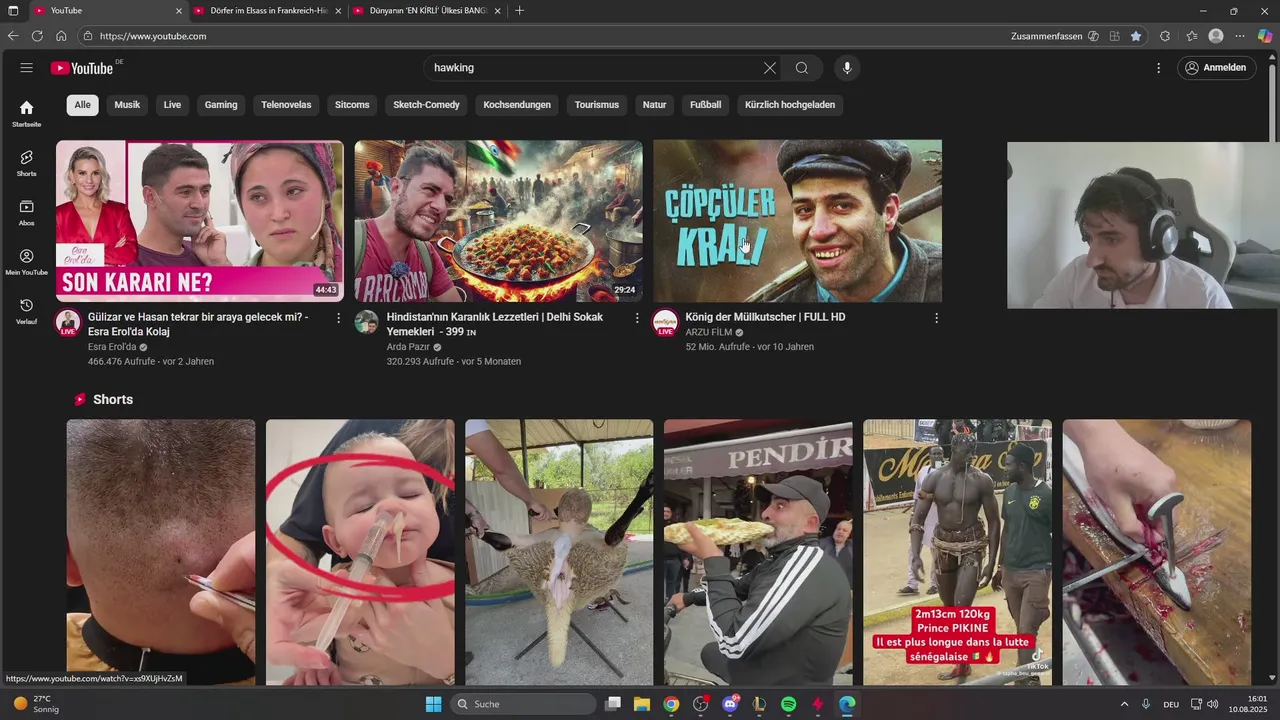1280x720 pixels.
Task: Show hidden tray icons chevron
Action: pos(1124,704)
